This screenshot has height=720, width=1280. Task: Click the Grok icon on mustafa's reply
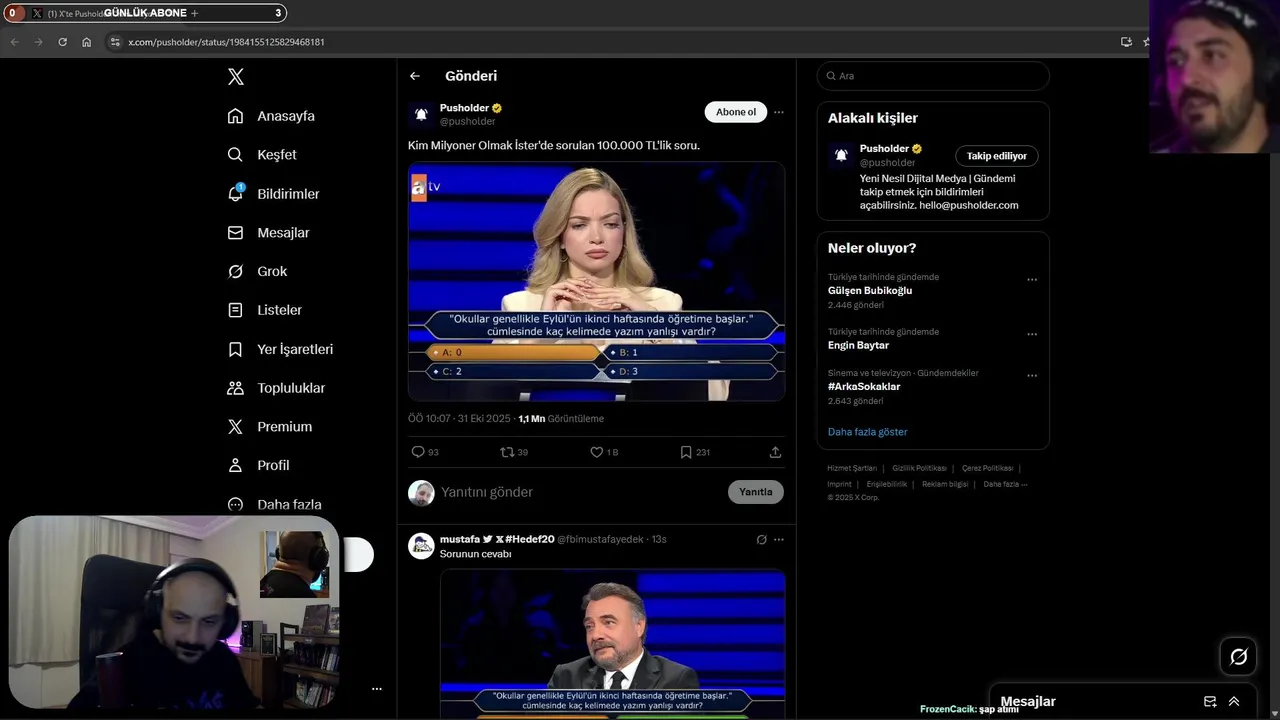[x=761, y=539]
